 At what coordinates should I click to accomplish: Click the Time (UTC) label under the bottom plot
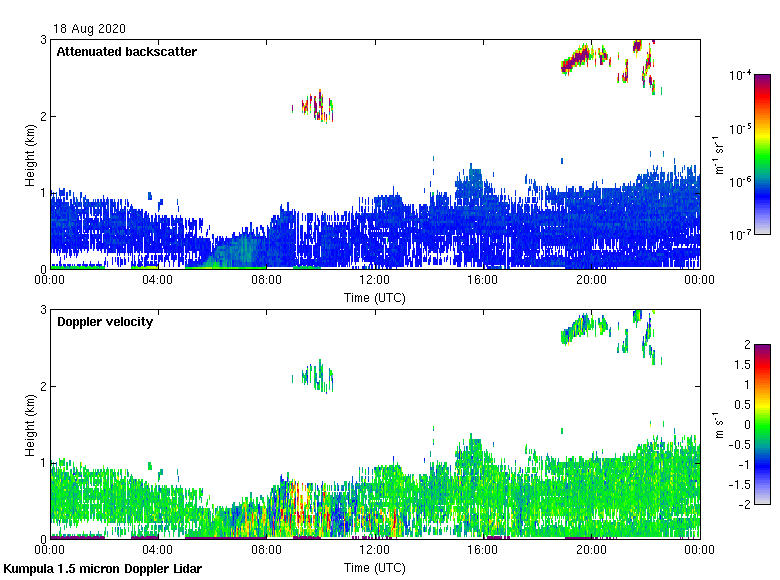point(375,567)
